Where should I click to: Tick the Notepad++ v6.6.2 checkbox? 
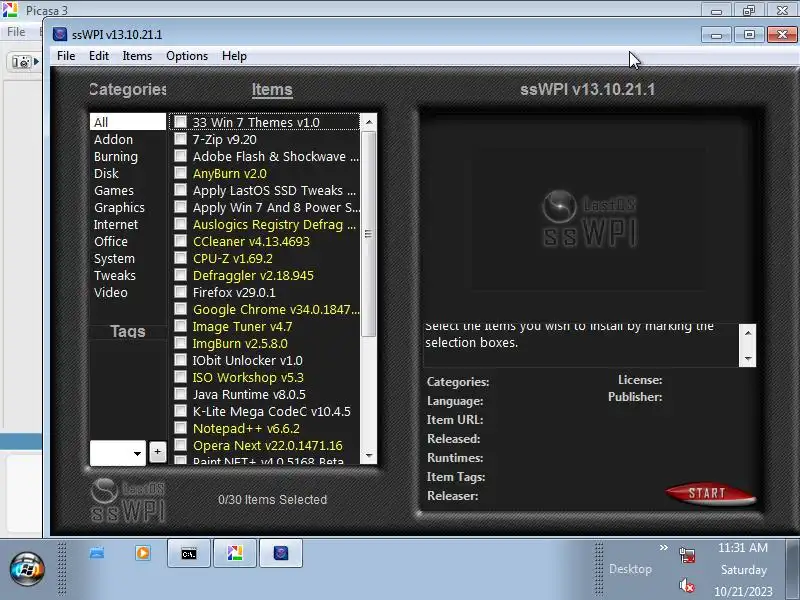tap(180, 428)
